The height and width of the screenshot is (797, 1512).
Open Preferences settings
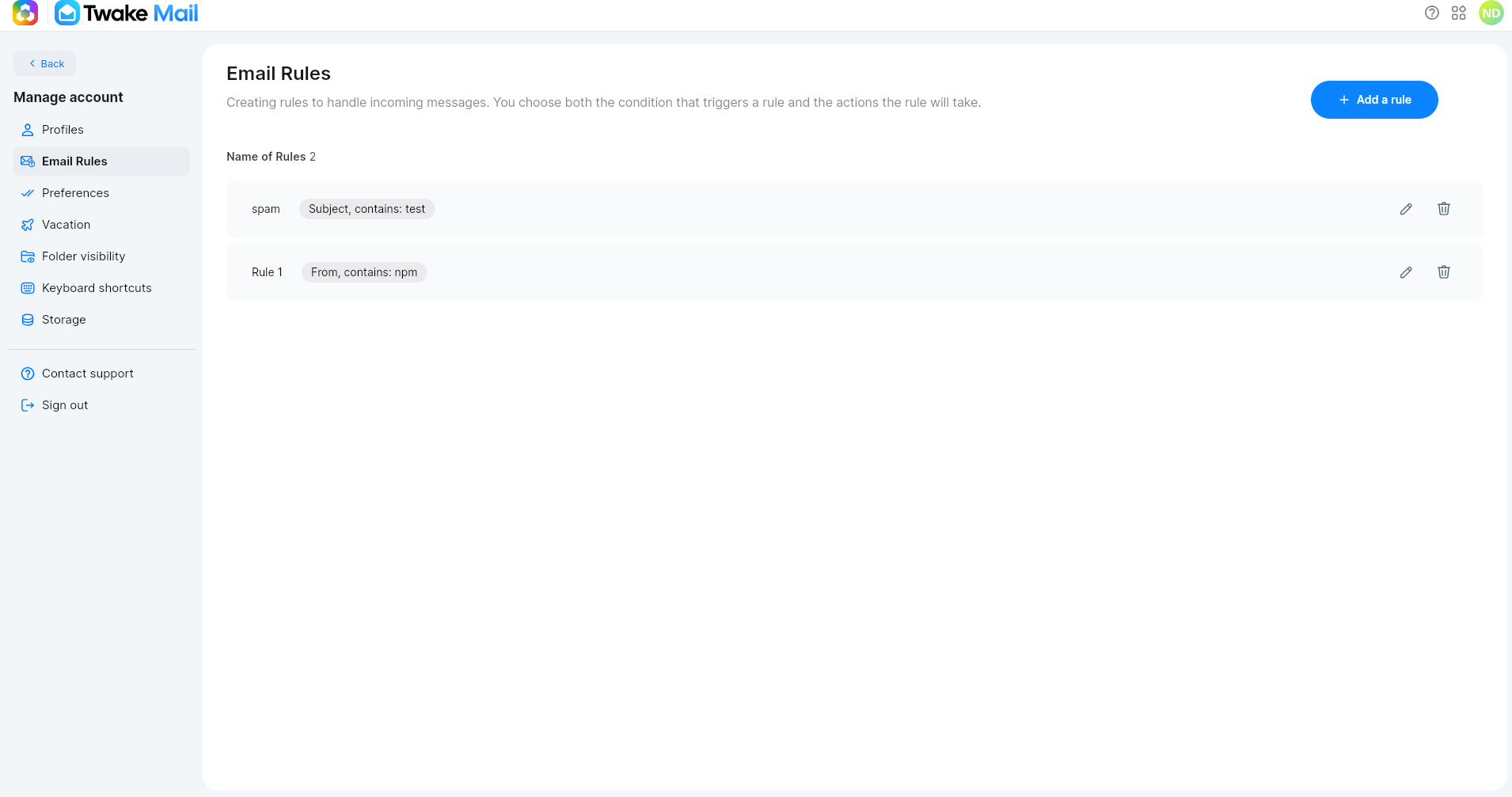pyautogui.click(x=101, y=193)
